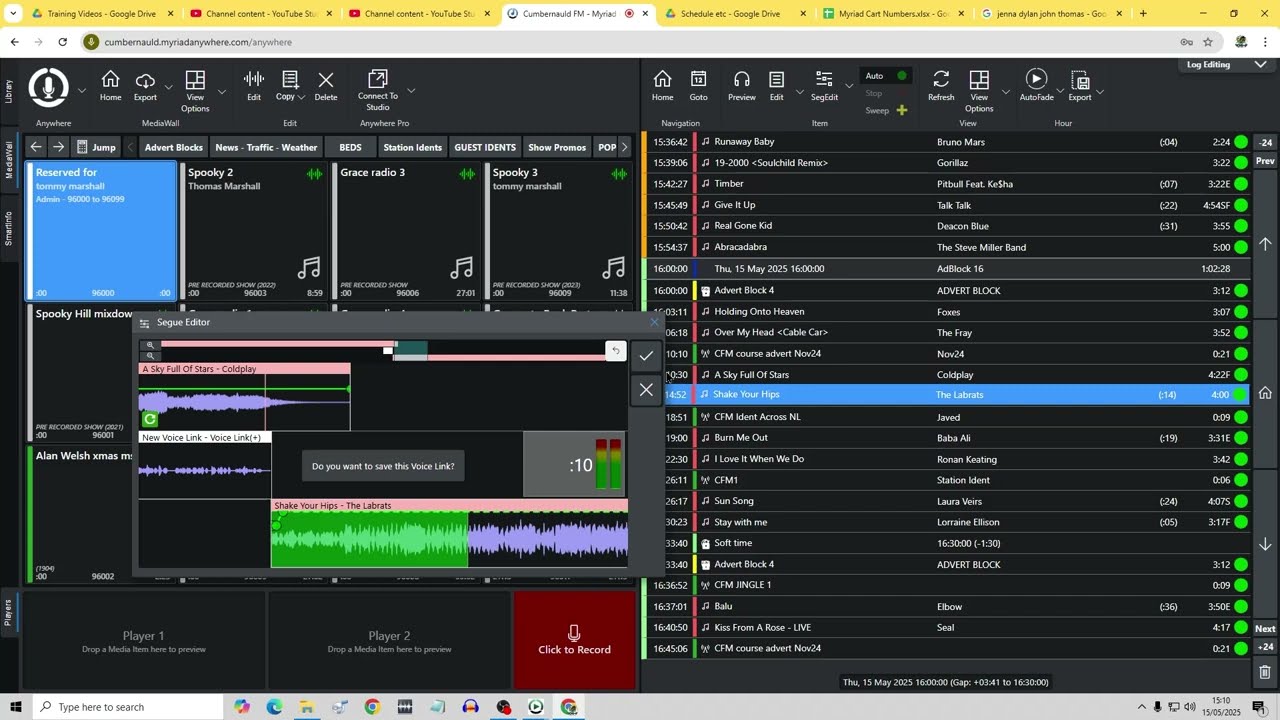Expand MediaWall View Options dropdown arrow
1280x720 pixels.
[222, 91]
